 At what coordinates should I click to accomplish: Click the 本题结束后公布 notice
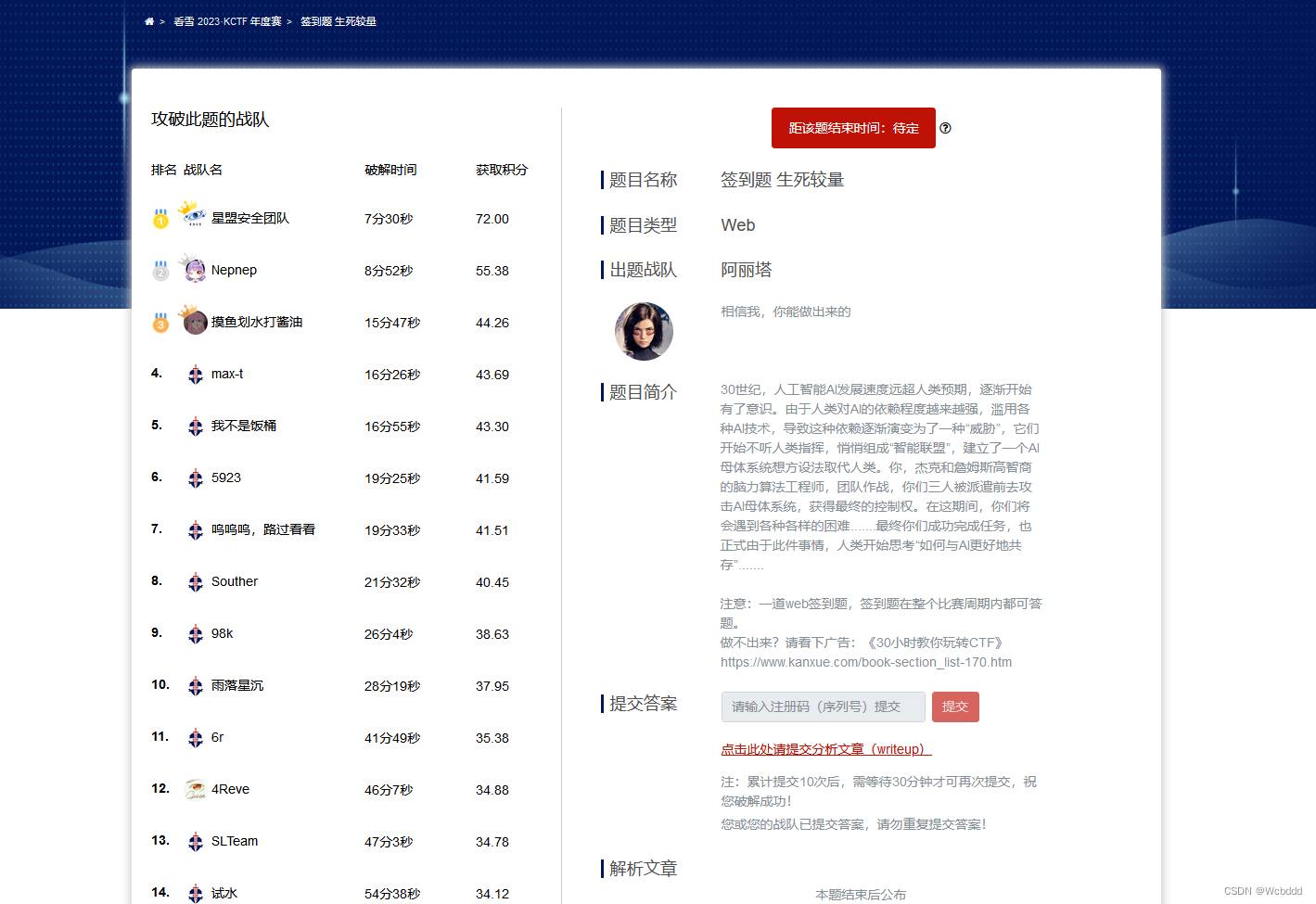(x=861, y=895)
